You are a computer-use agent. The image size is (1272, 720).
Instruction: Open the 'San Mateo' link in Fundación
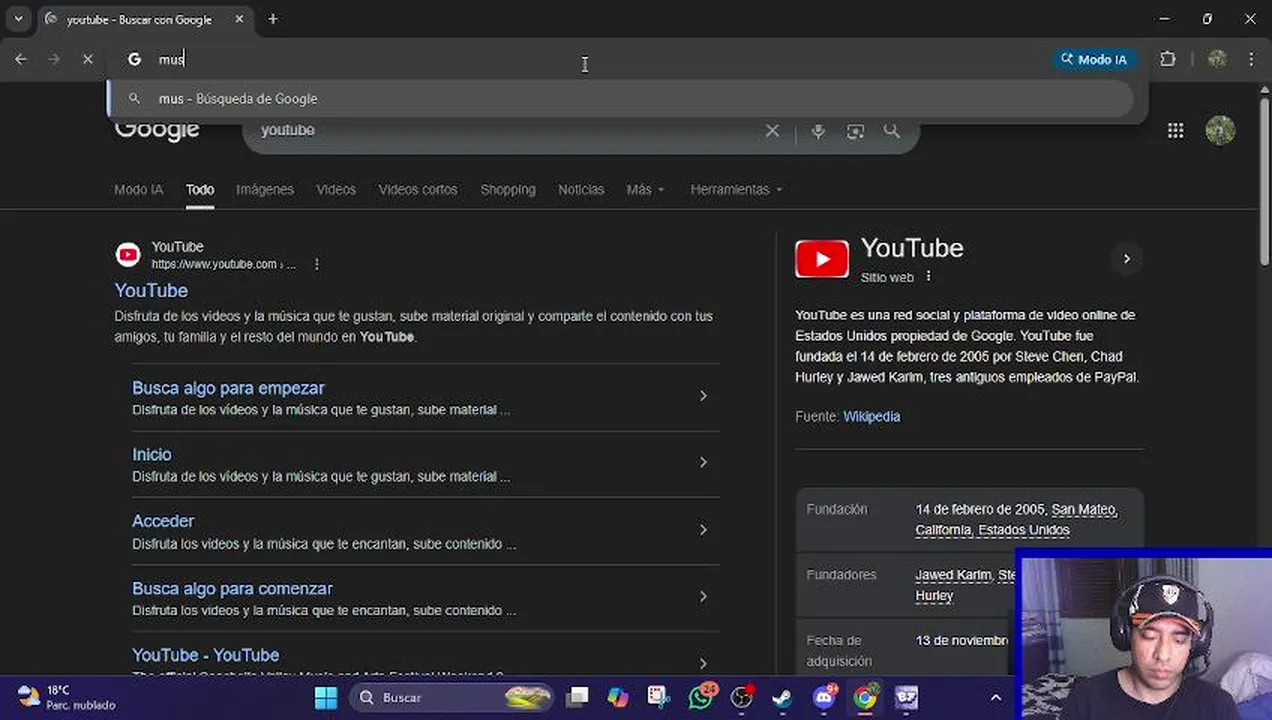click(1083, 509)
